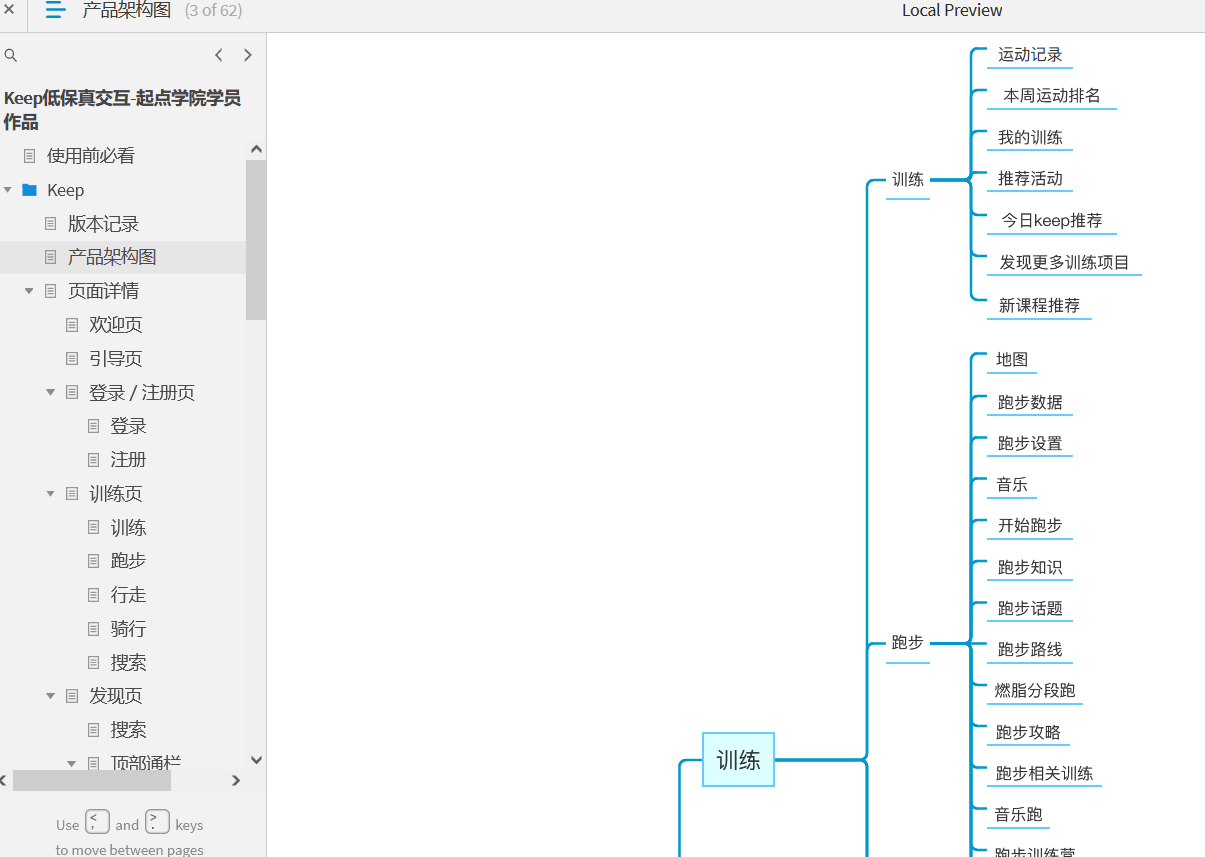Click the page icon beside 欢迎页
Image resolution: width=1205 pixels, height=857 pixels.
(x=71, y=325)
